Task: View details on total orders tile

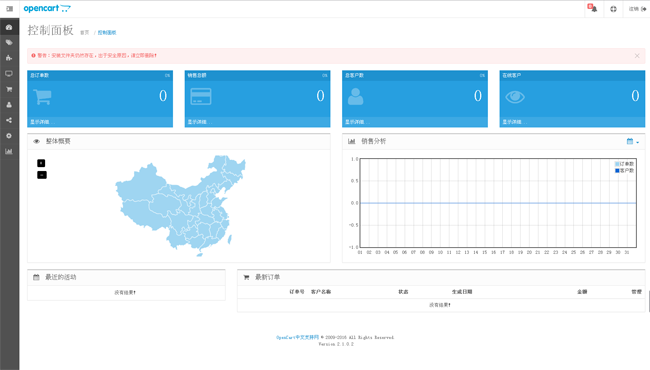Action: coord(42,122)
